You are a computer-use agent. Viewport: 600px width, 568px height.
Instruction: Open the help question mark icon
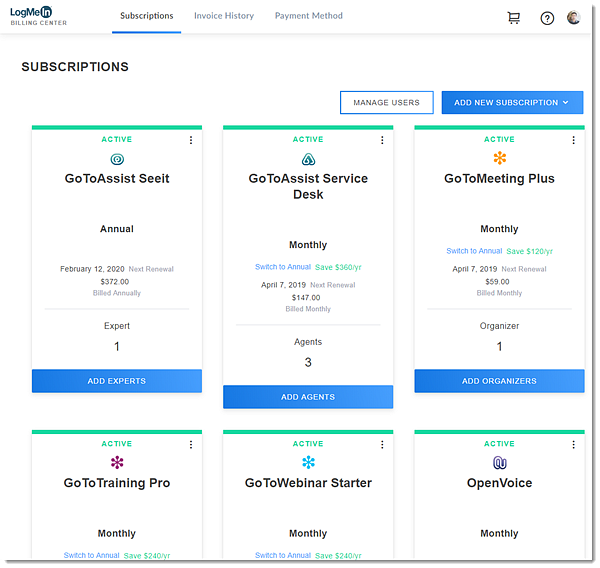pyautogui.click(x=548, y=18)
